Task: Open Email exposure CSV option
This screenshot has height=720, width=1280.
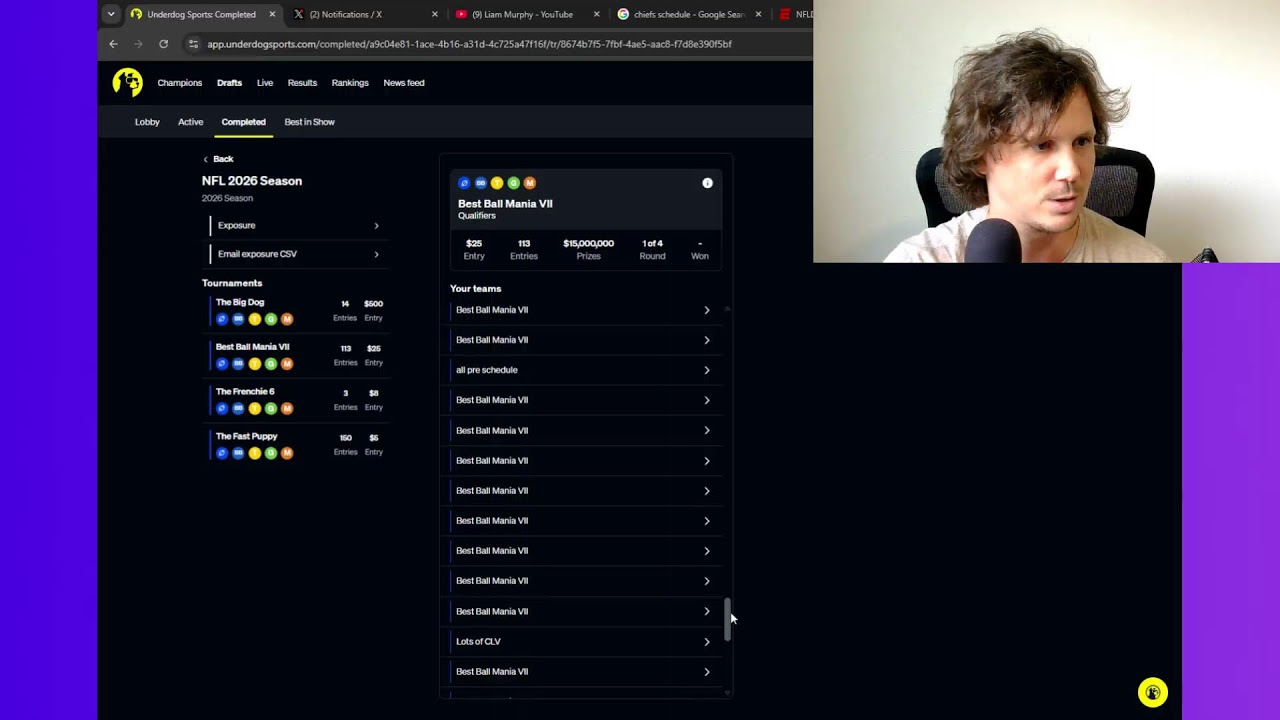Action: point(296,254)
